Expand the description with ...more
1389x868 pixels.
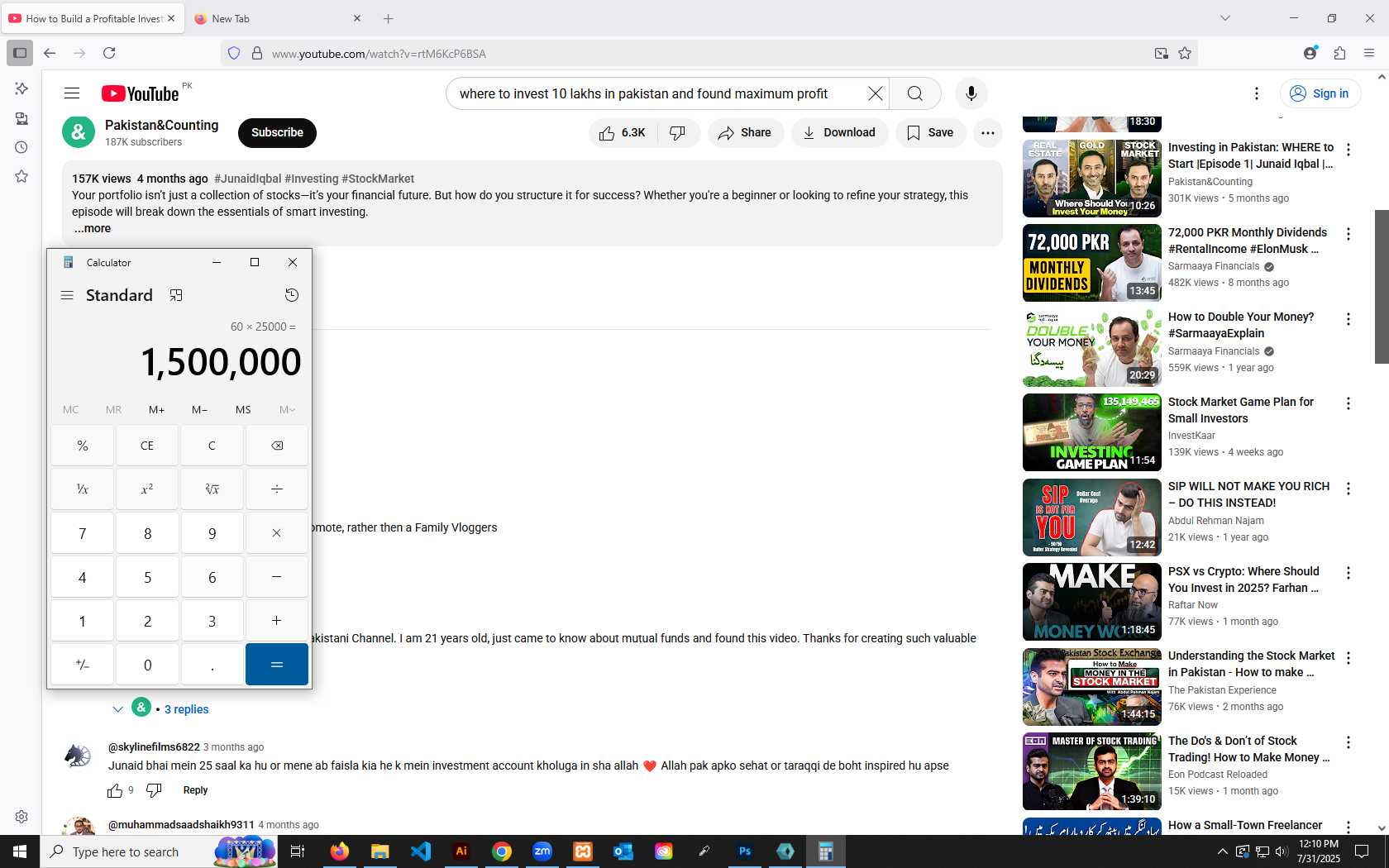pyautogui.click(x=93, y=228)
